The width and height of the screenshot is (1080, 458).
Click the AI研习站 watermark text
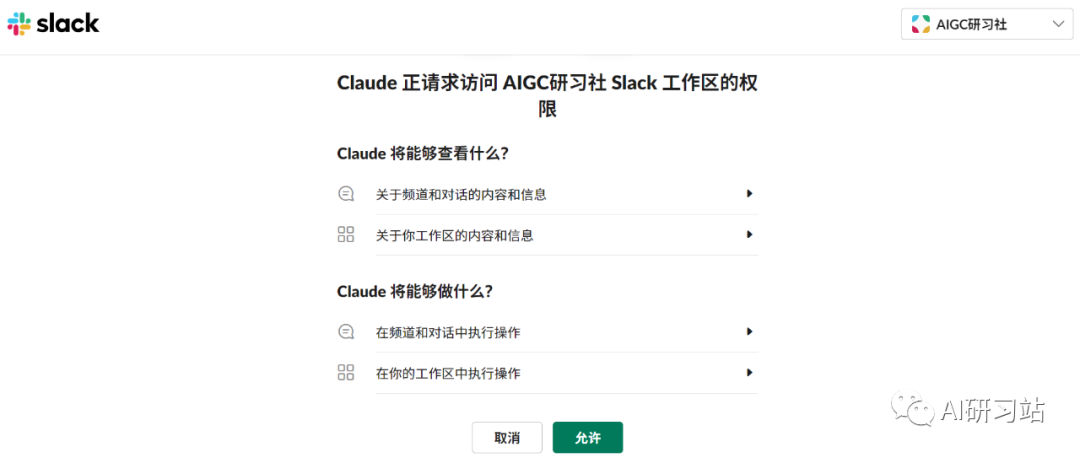[x=993, y=410]
